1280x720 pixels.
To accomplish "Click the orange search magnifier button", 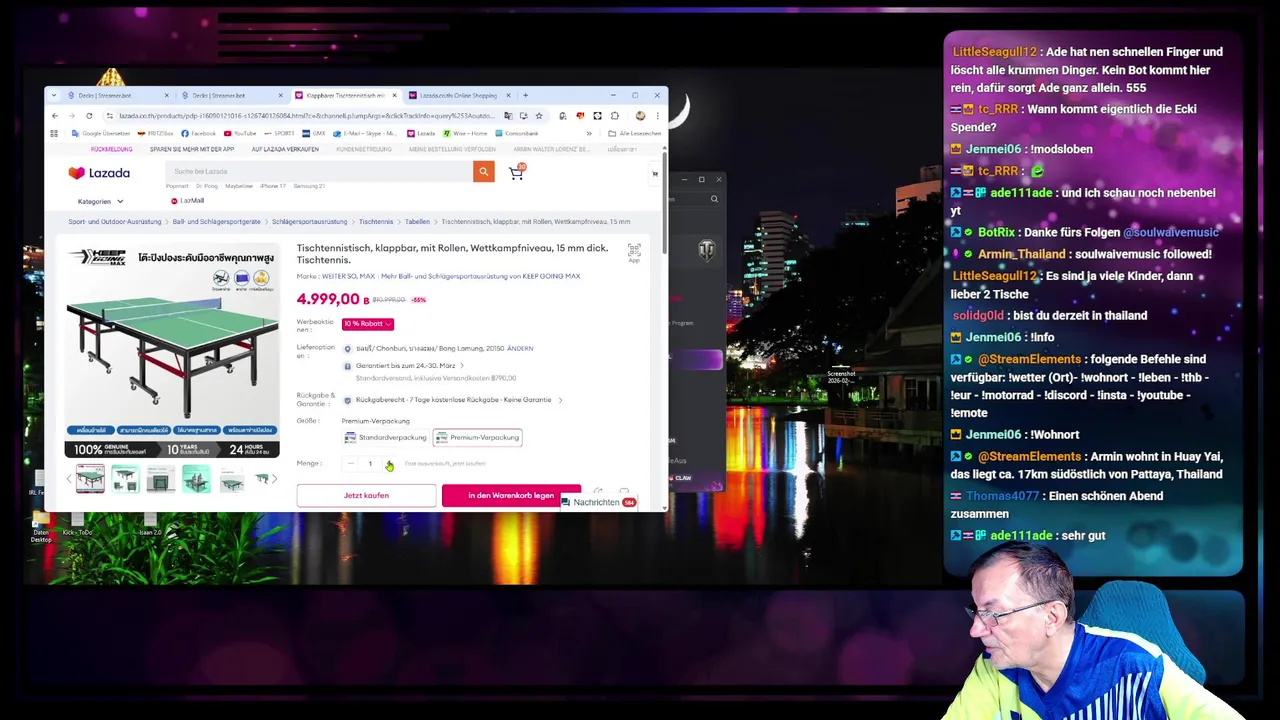I will point(483,172).
